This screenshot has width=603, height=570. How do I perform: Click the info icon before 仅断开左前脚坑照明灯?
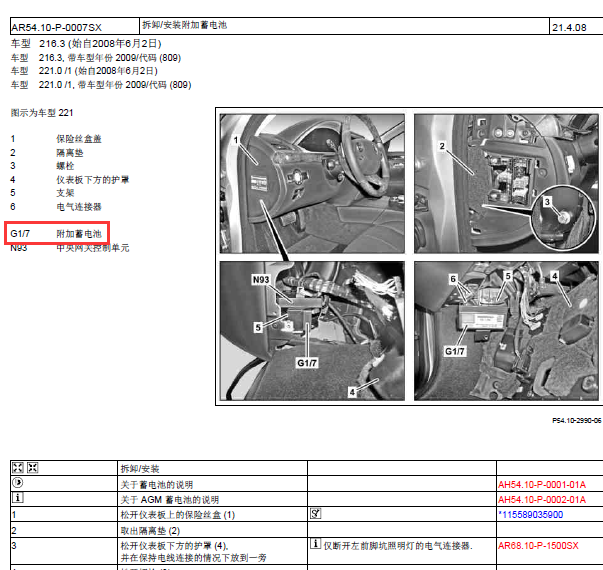pyautogui.click(x=315, y=543)
